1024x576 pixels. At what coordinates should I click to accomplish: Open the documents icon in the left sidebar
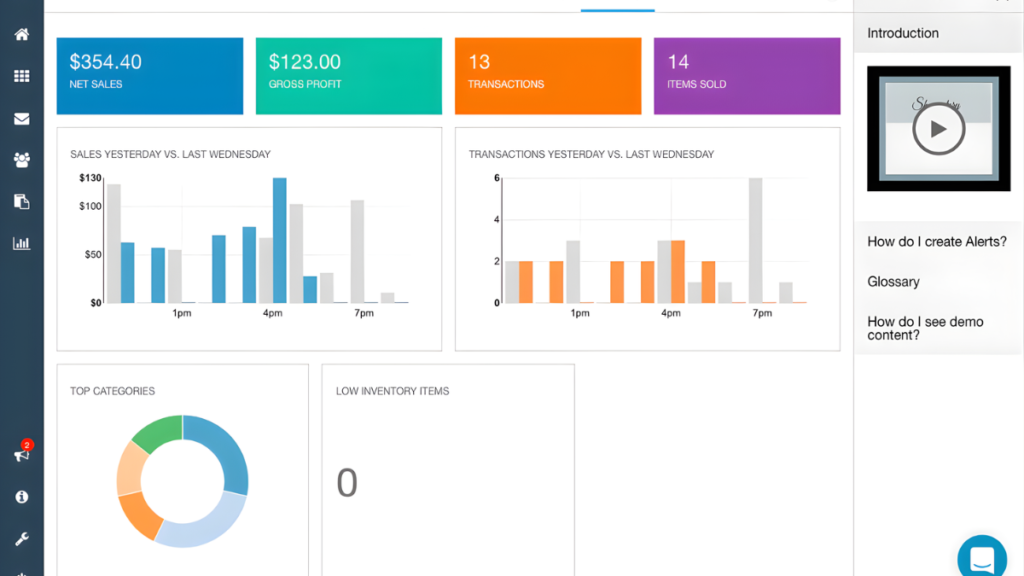click(x=21, y=201)
